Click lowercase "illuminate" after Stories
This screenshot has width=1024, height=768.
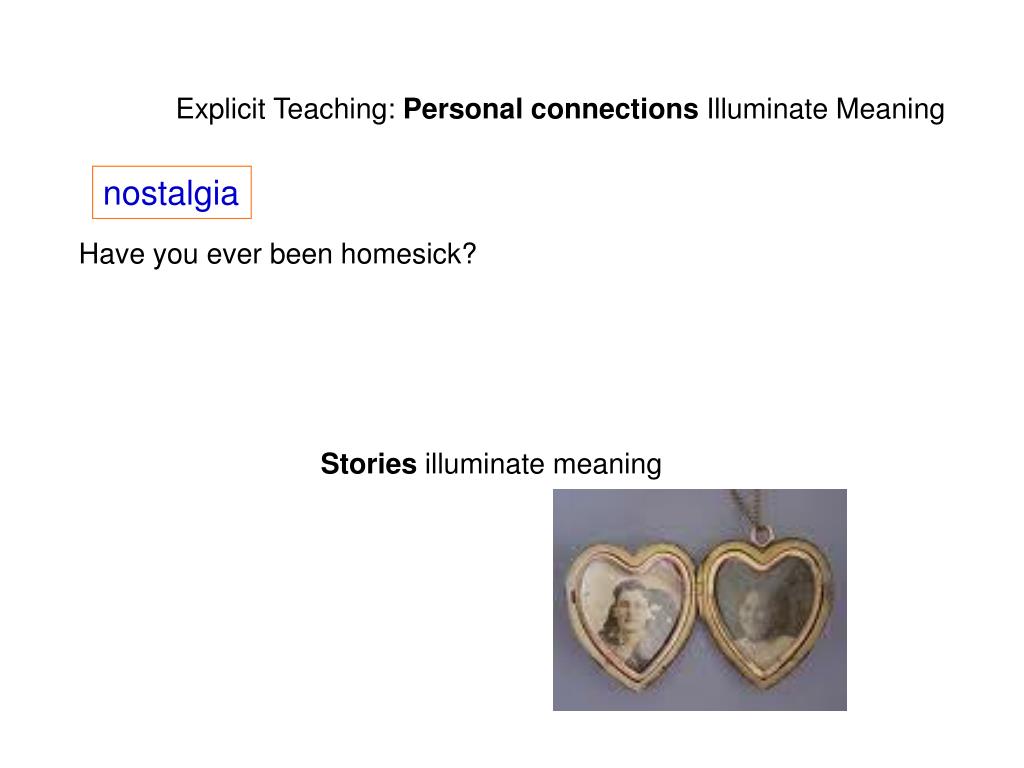(486, 464)
